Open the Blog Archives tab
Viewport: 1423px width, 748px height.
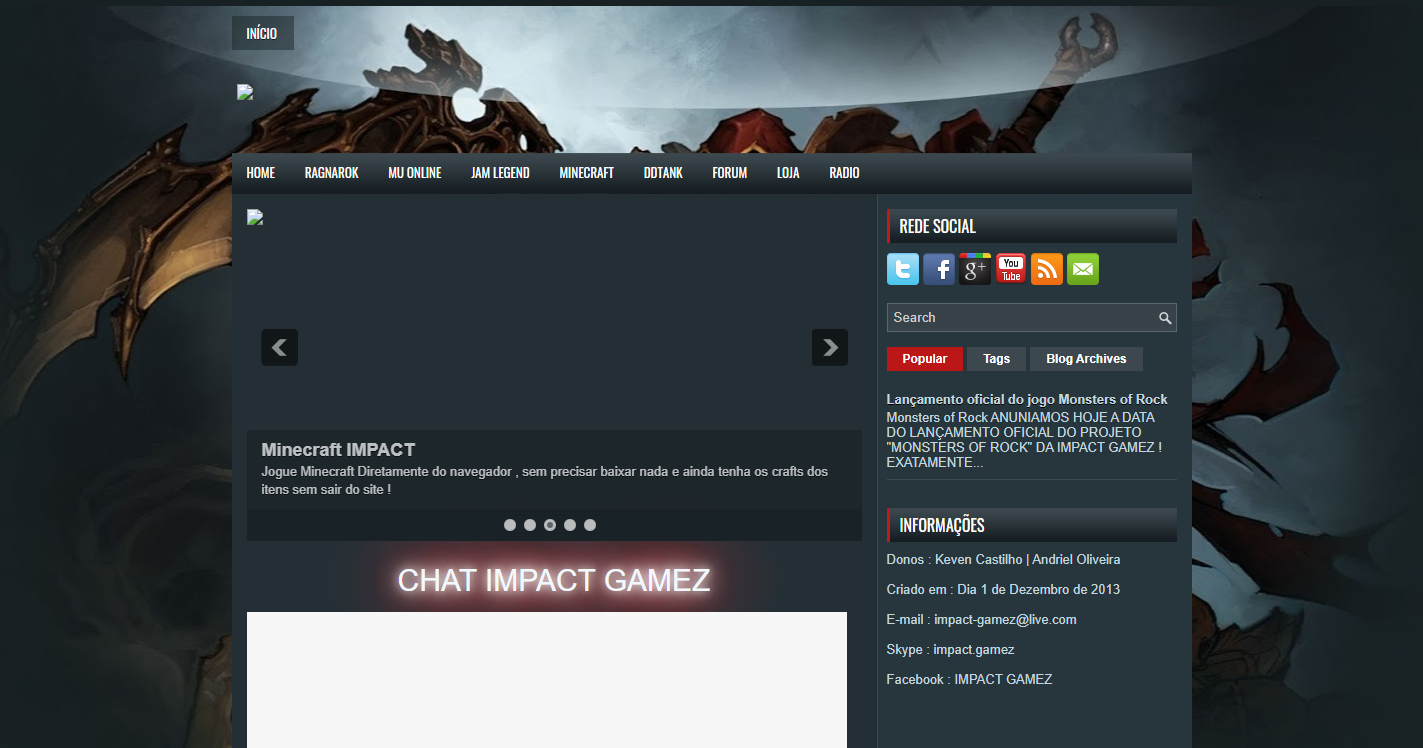tap(1086, 358)
